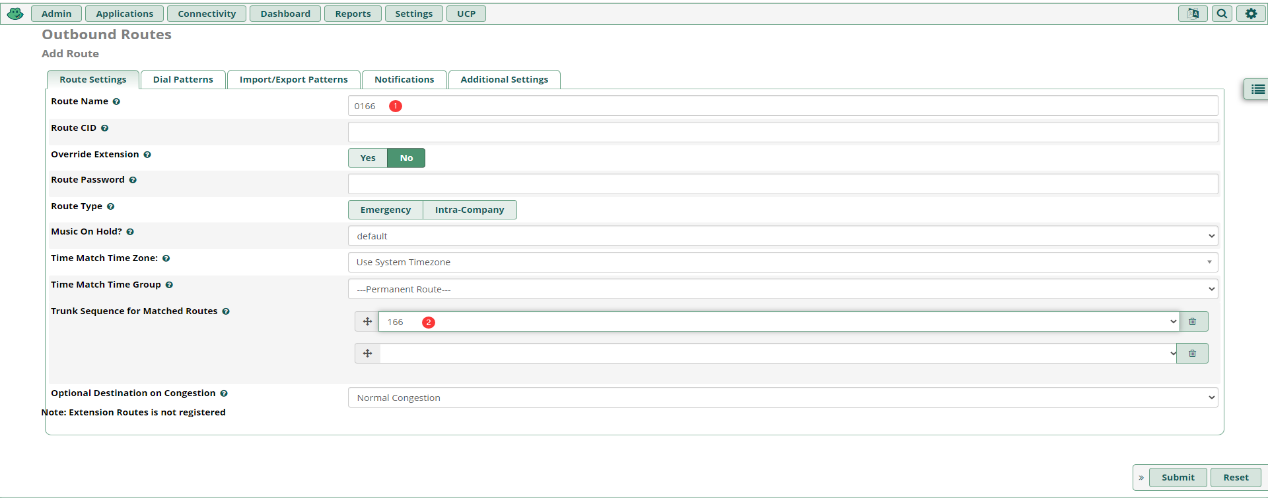The width and height of the screenshot is (1268, 498).
Task: Click help icon beside Music On Hold
Action: pyautogui.click(x=131, y=232)
